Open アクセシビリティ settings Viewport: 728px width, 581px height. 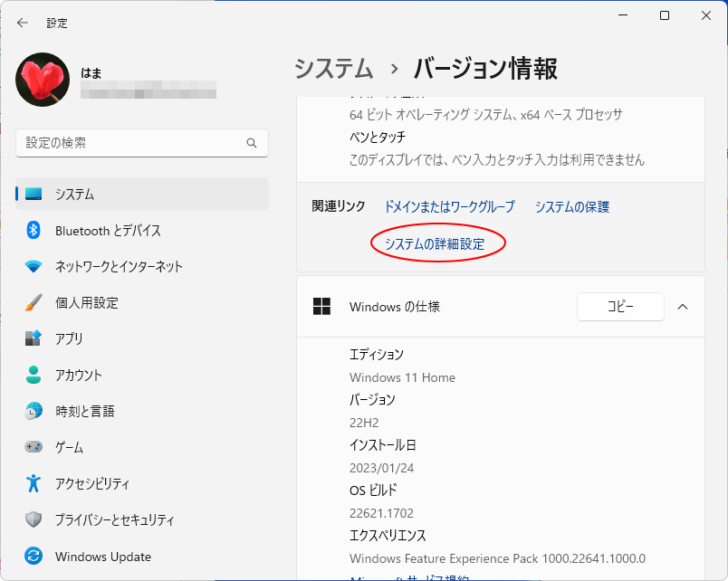[142, 483]
